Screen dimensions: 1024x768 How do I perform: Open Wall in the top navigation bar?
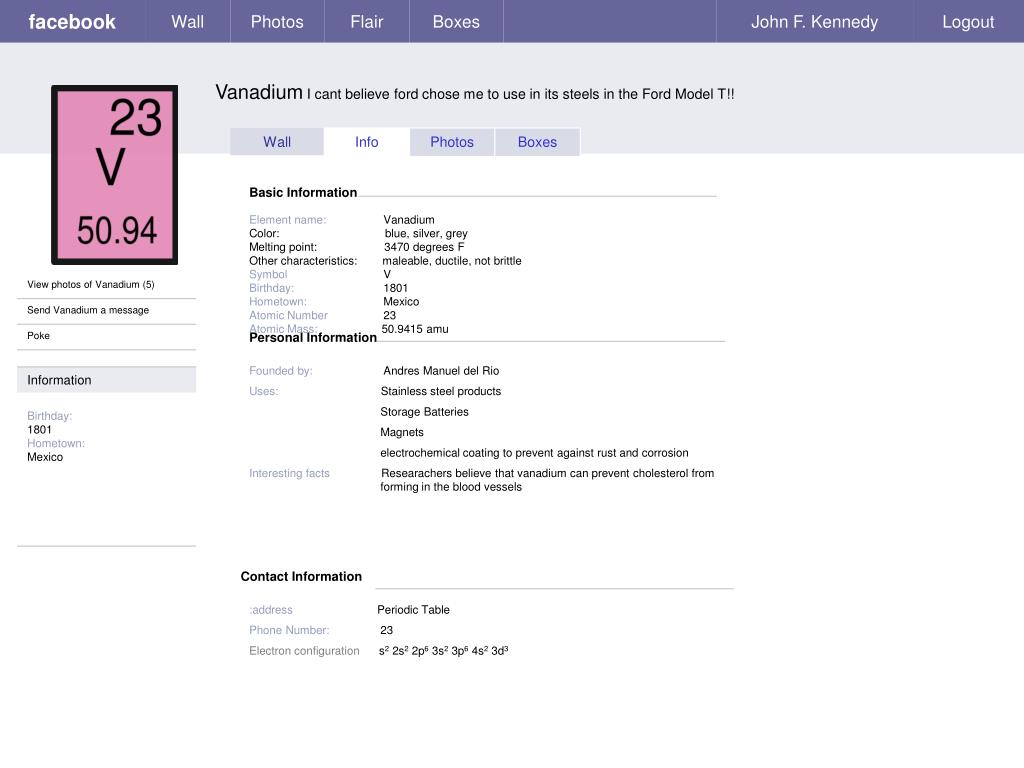pyautogui.click(x=187, y=22)
